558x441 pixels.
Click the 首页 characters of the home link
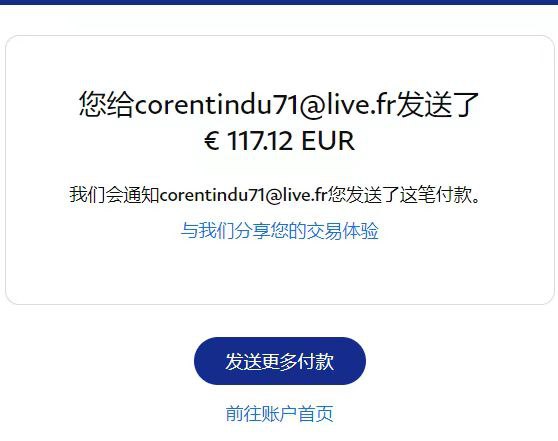(316, 413)
